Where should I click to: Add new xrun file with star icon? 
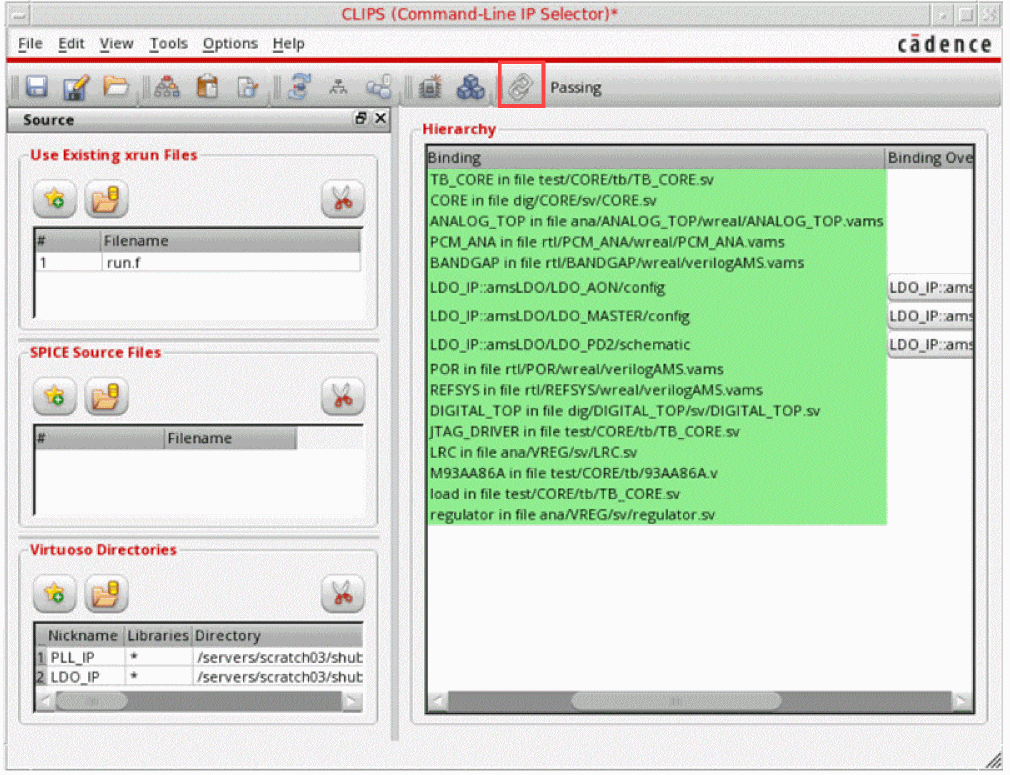pyautogui.click(x=55, y=199)
